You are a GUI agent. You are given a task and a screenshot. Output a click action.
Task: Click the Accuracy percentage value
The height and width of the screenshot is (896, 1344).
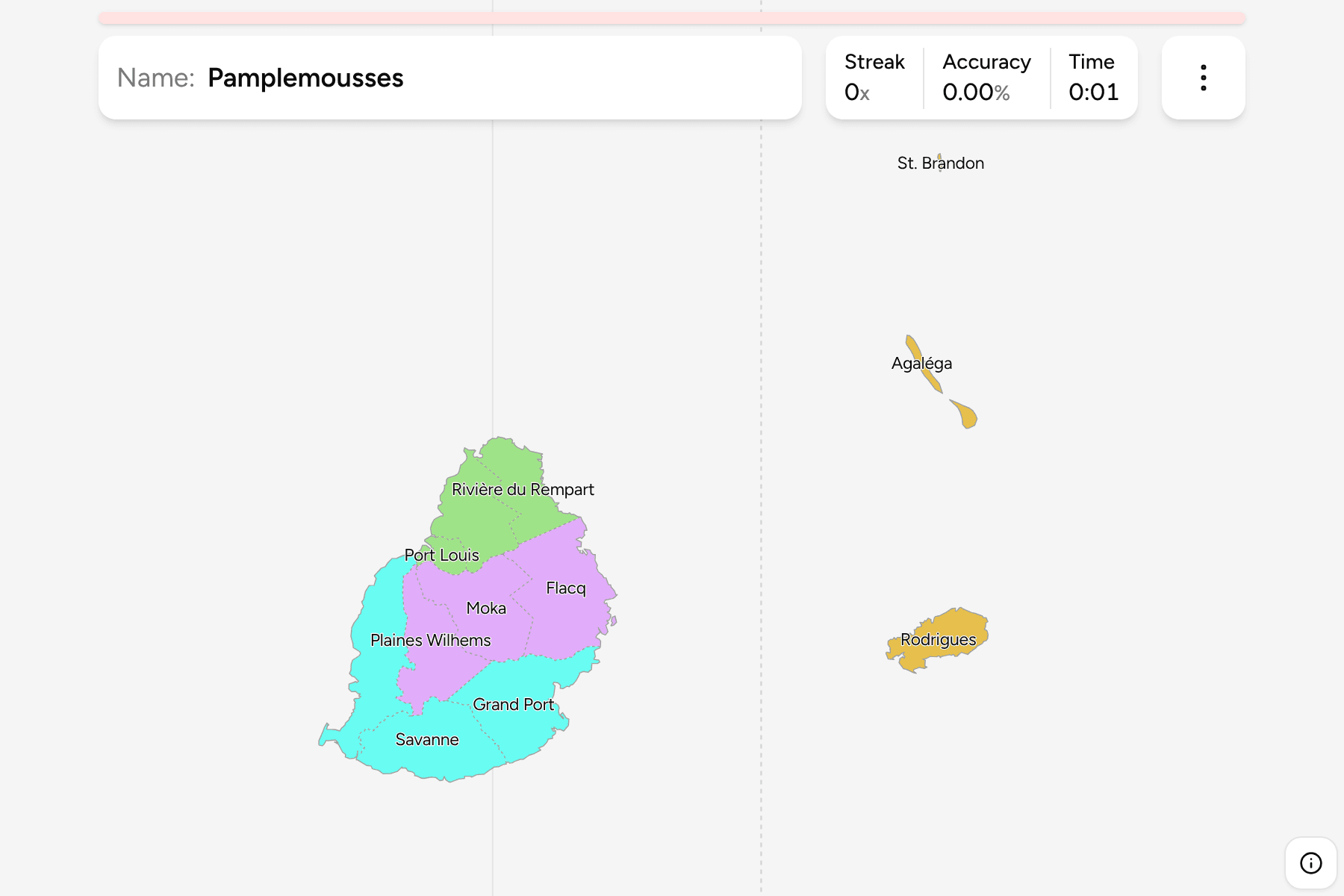[x=976, y=93]
